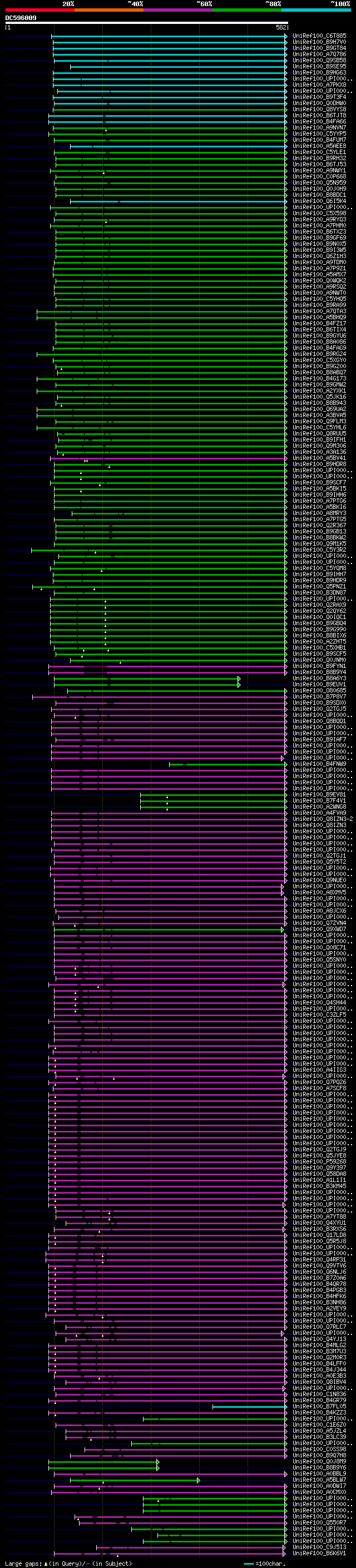Select the UniRef100_B8B9Y4 label
The height and width of the screenshot is (1568, 356).
(319, 672)
